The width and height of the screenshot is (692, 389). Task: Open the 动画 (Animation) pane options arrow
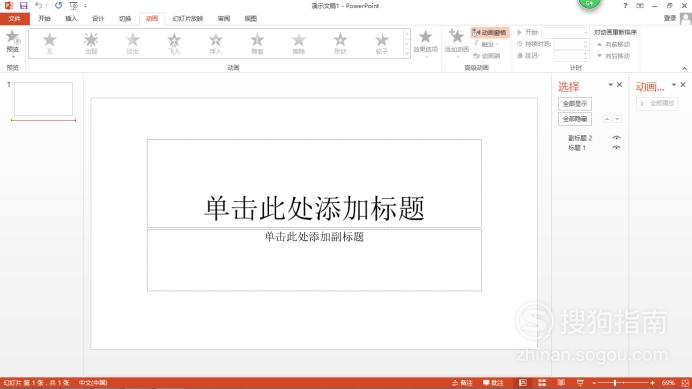tap(674, 84)
